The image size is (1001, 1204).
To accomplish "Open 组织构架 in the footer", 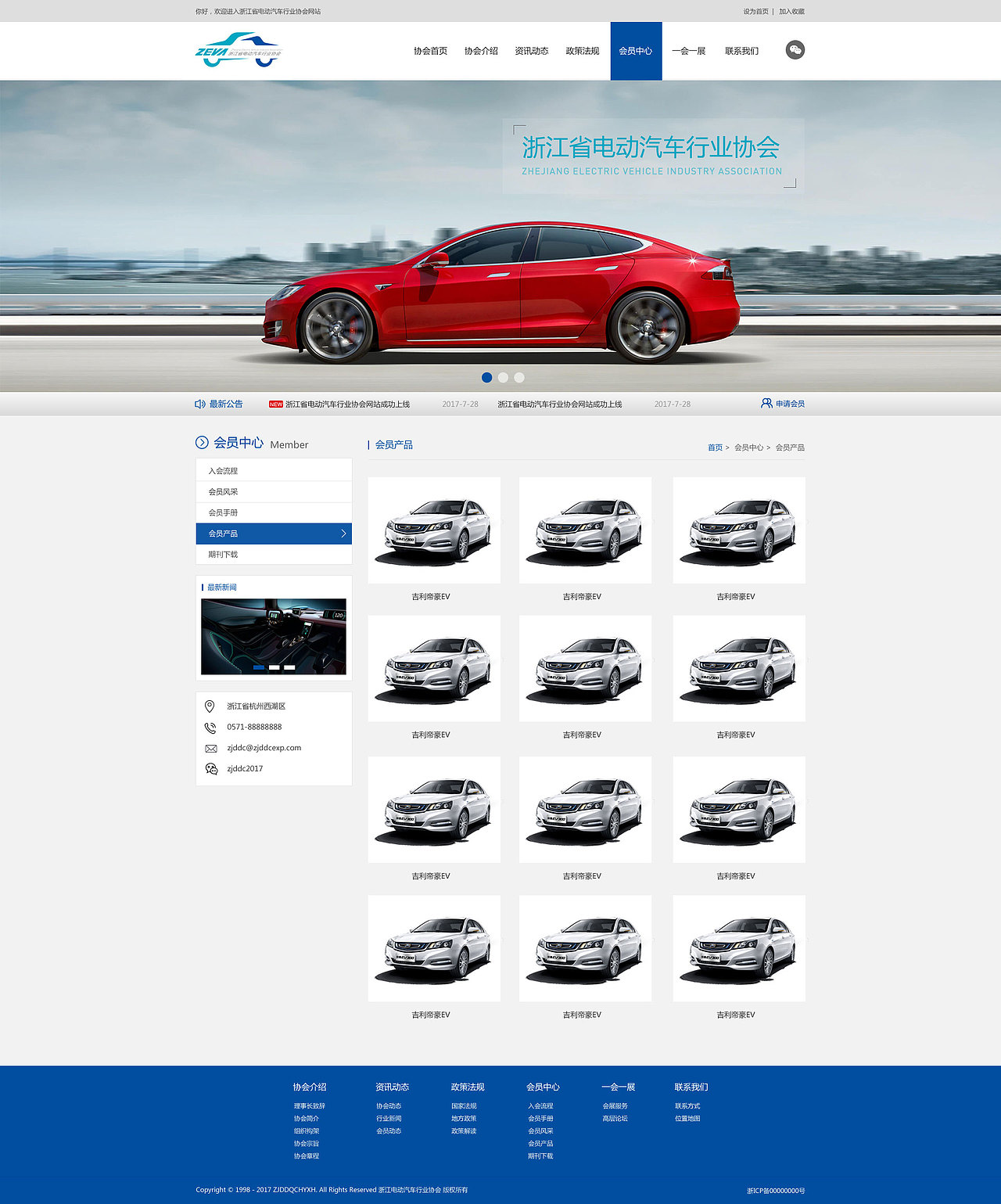I will [307, 1131].
